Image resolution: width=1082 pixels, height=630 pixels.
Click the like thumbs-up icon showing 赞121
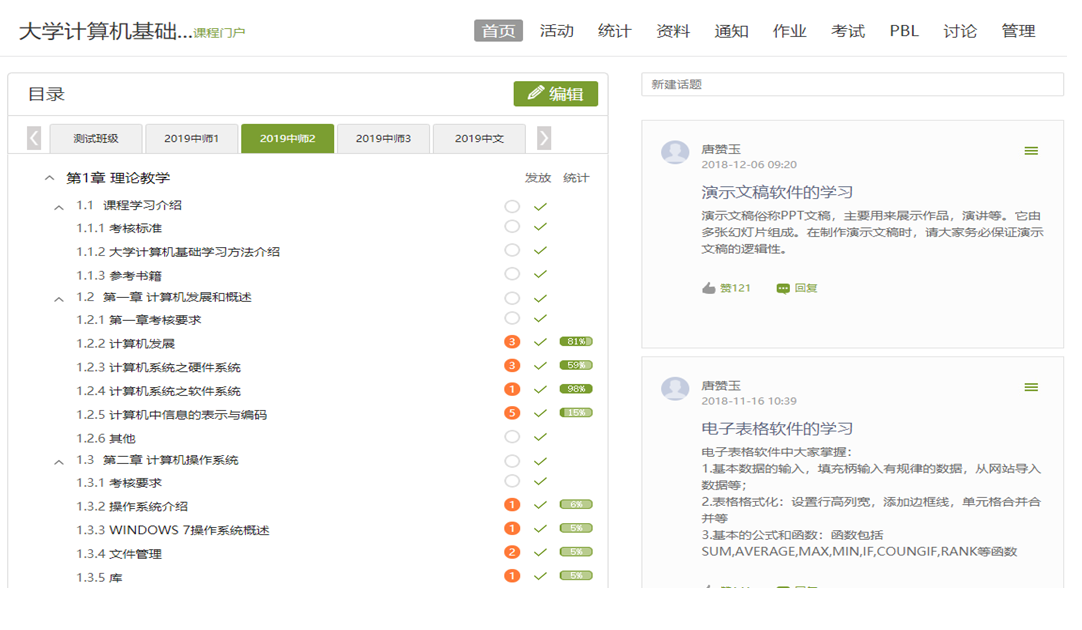click(709, 288)
